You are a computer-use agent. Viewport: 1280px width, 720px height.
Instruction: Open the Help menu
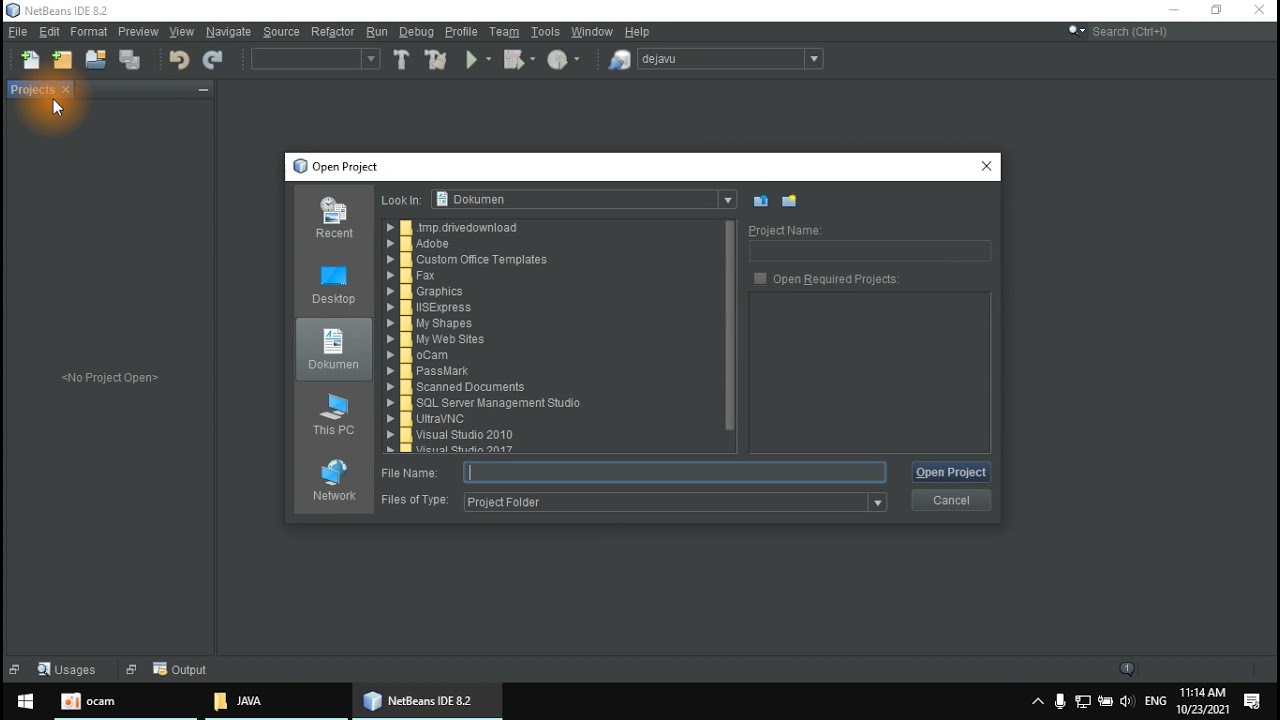(x=637, y=32)
